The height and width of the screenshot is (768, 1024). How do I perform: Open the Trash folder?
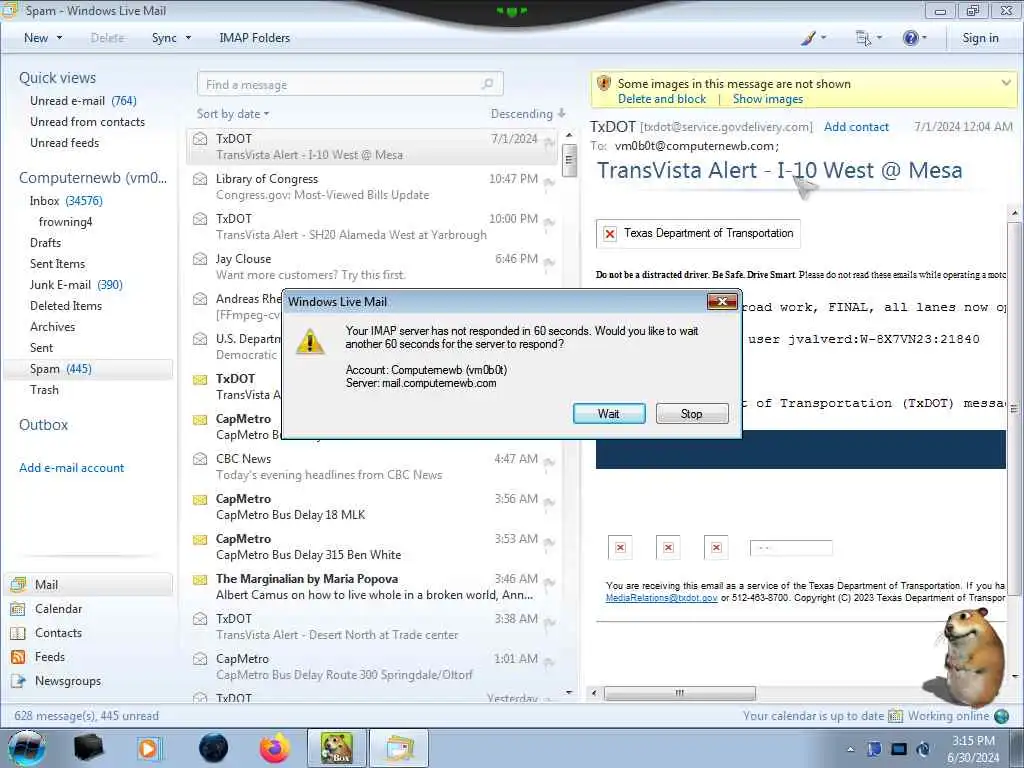click(44, 389)
